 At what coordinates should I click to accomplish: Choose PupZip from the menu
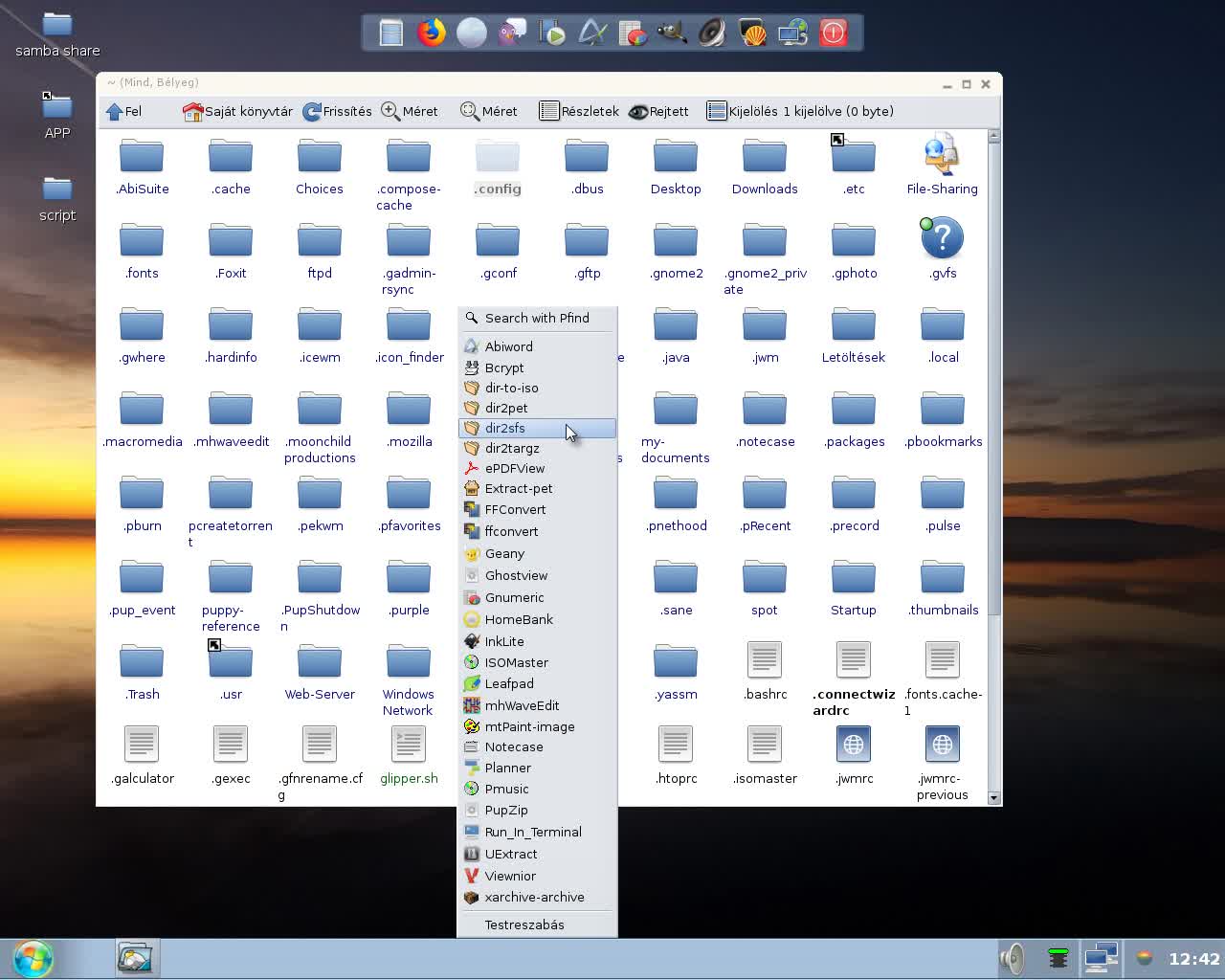(537, 810)
